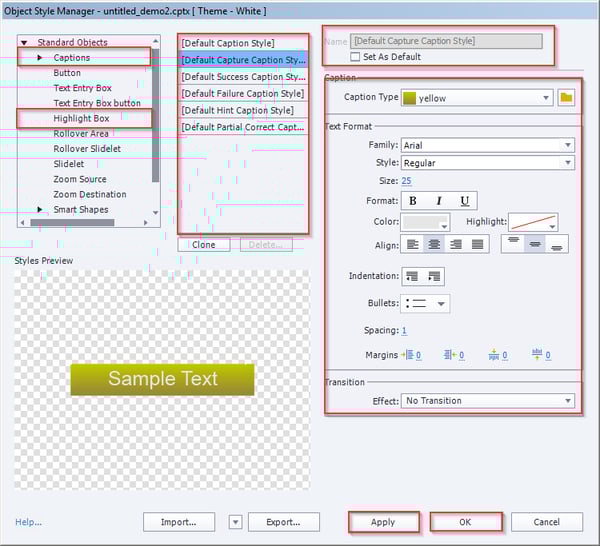Click the Sample Text preview caption
Image resolution: width=600 pixels, height=546 pixels.
tap(162, 379)
